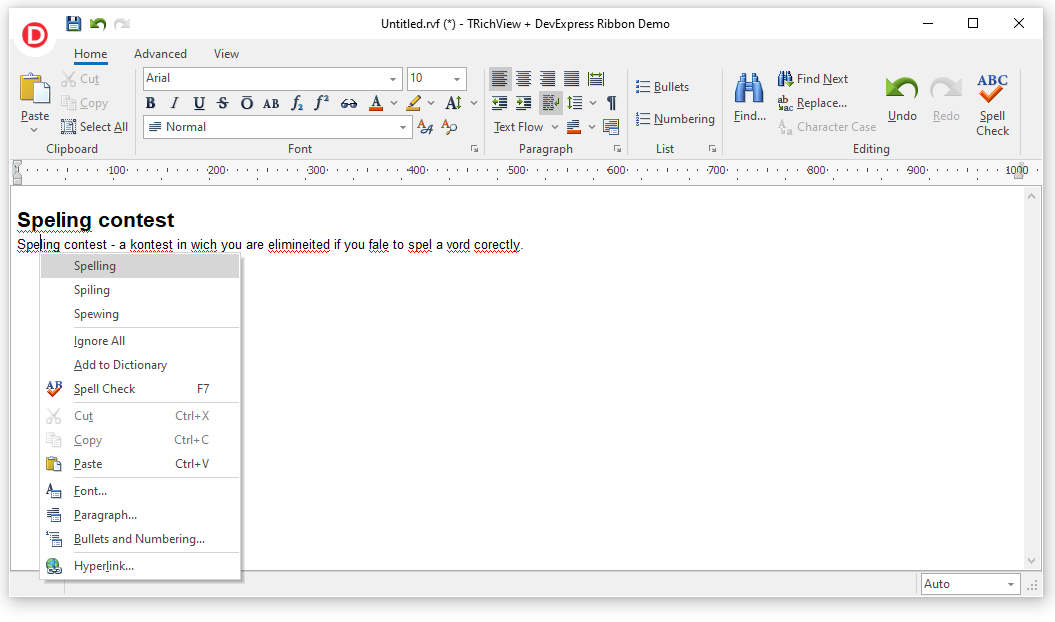
Task: Select 'Add to Dictionary' in context menu
Action: click(x=120, y=365)
